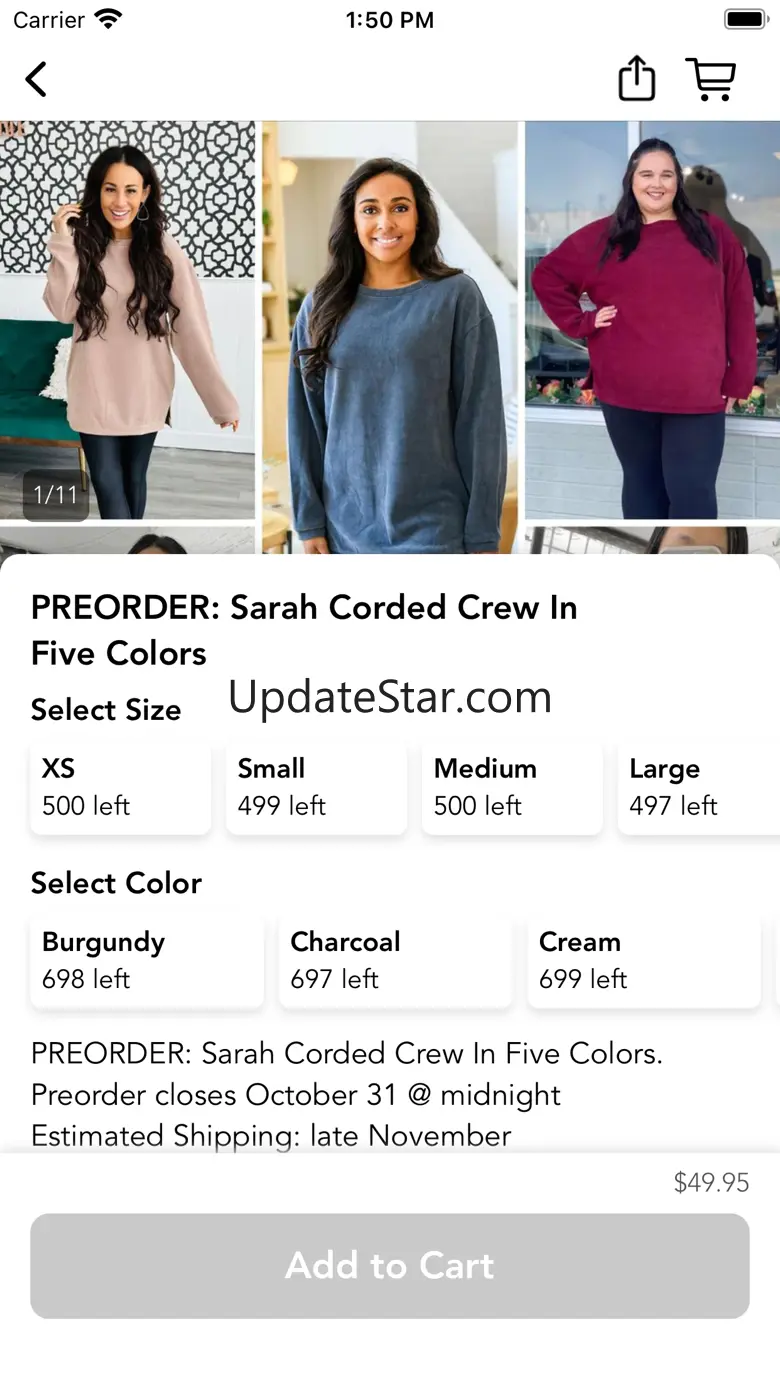
Task: Tap the Wi-Fi icon in status bar
Action: click(x=107, y=19)
